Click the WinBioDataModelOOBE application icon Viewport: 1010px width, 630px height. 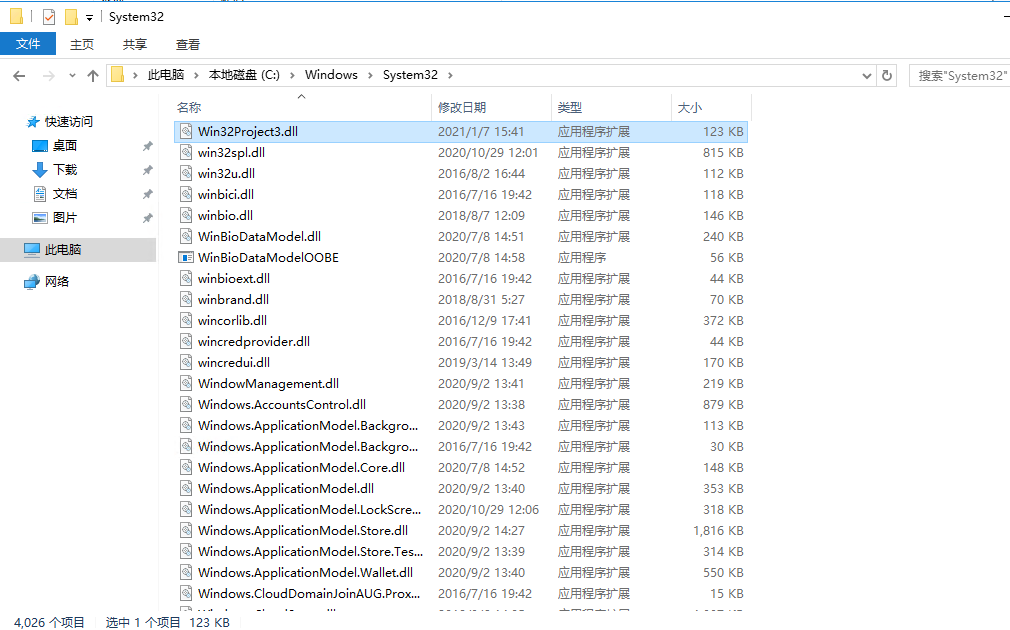(185, 257)
